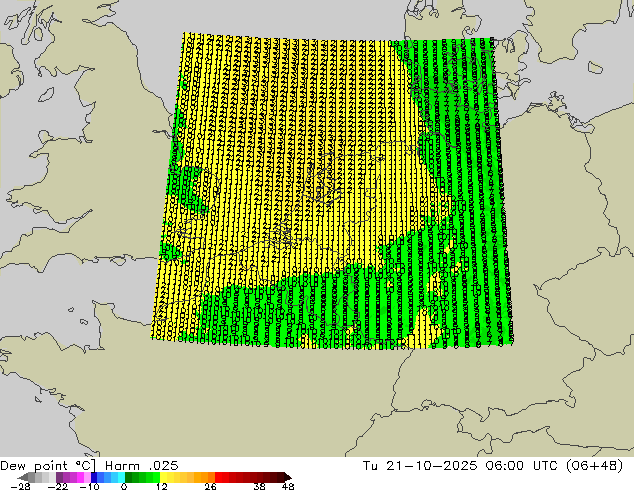Click the '-10' legend scale value
Screen dimensions: 634x490
point(89,486)
